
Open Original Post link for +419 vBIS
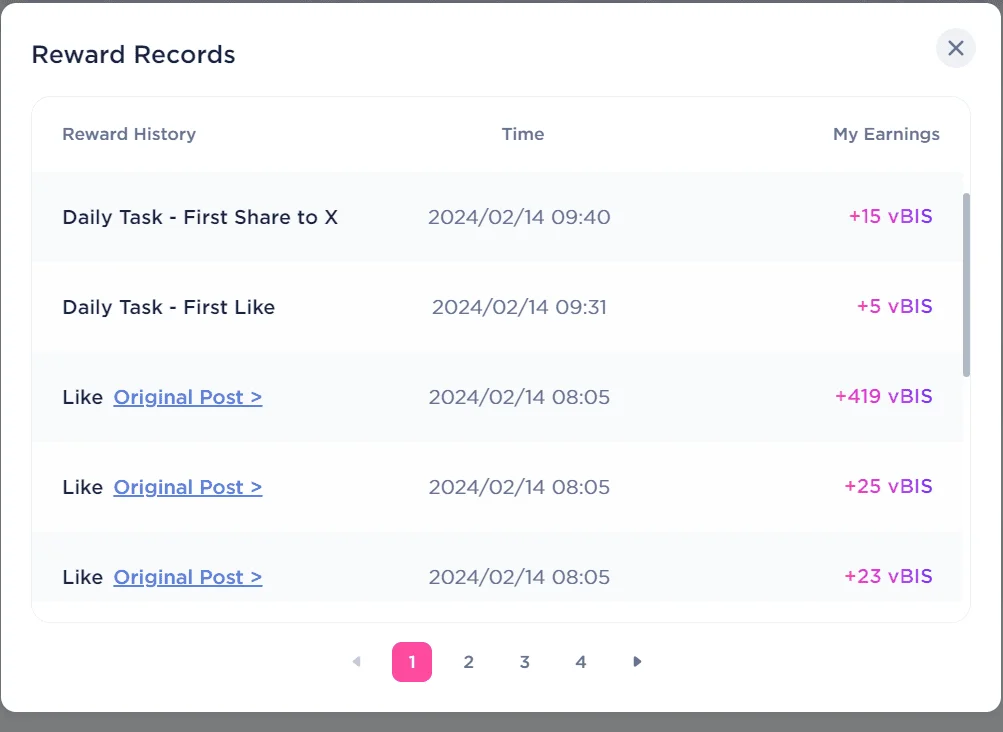tap(188, 397)
